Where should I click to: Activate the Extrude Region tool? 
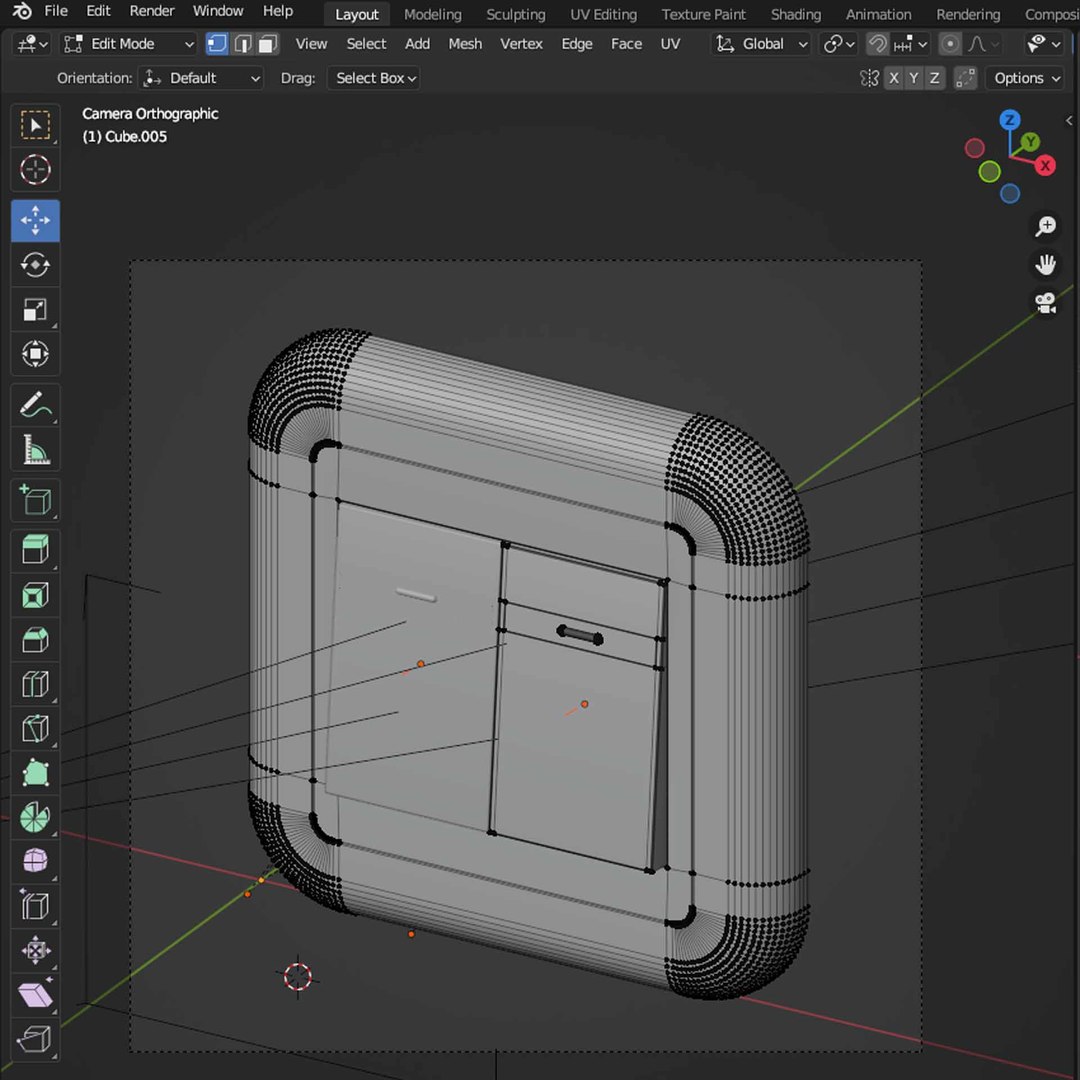(35, 549)
